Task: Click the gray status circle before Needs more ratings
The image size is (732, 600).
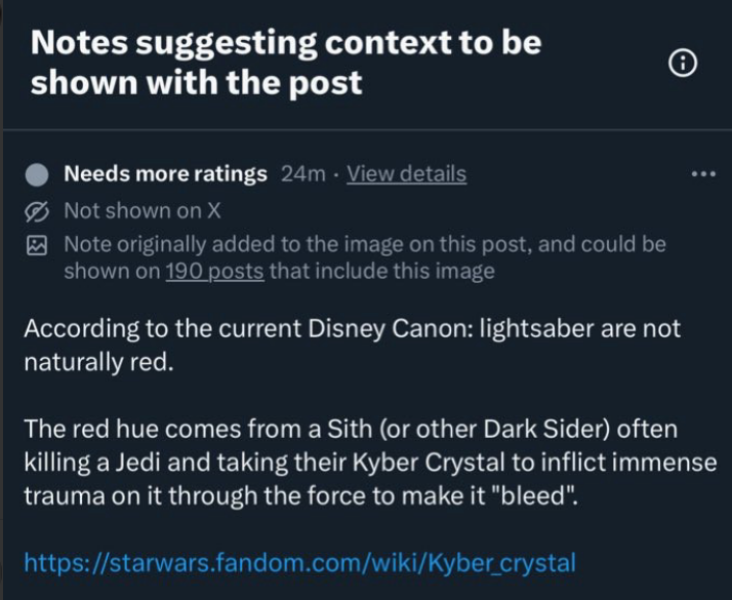Action: tap(37, 175)
